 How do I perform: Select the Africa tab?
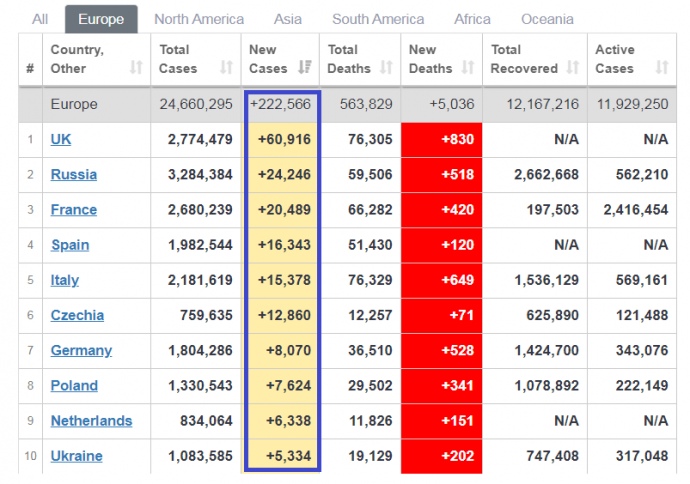pos(472,19)
